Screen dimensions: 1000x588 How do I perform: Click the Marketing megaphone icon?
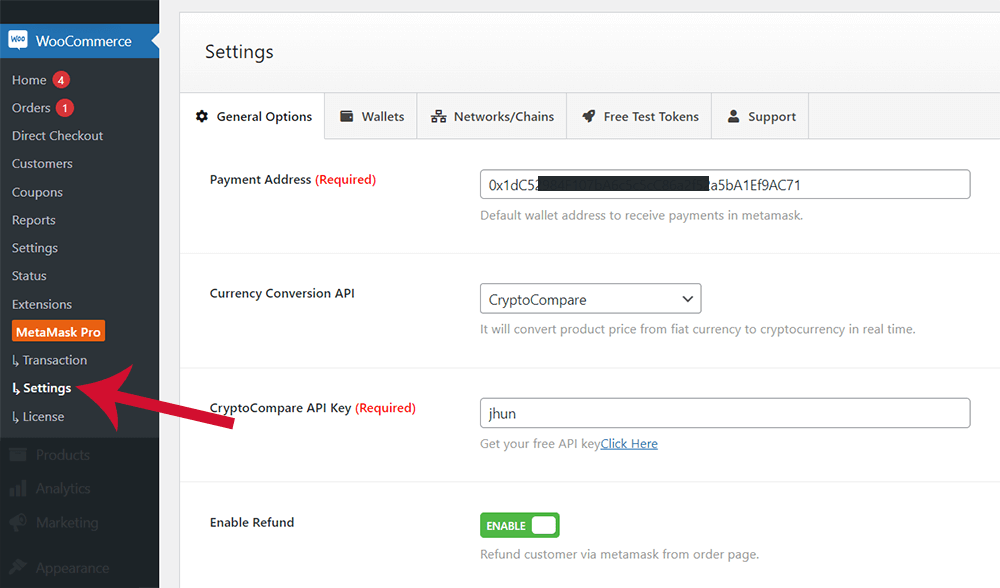(18, 522)
